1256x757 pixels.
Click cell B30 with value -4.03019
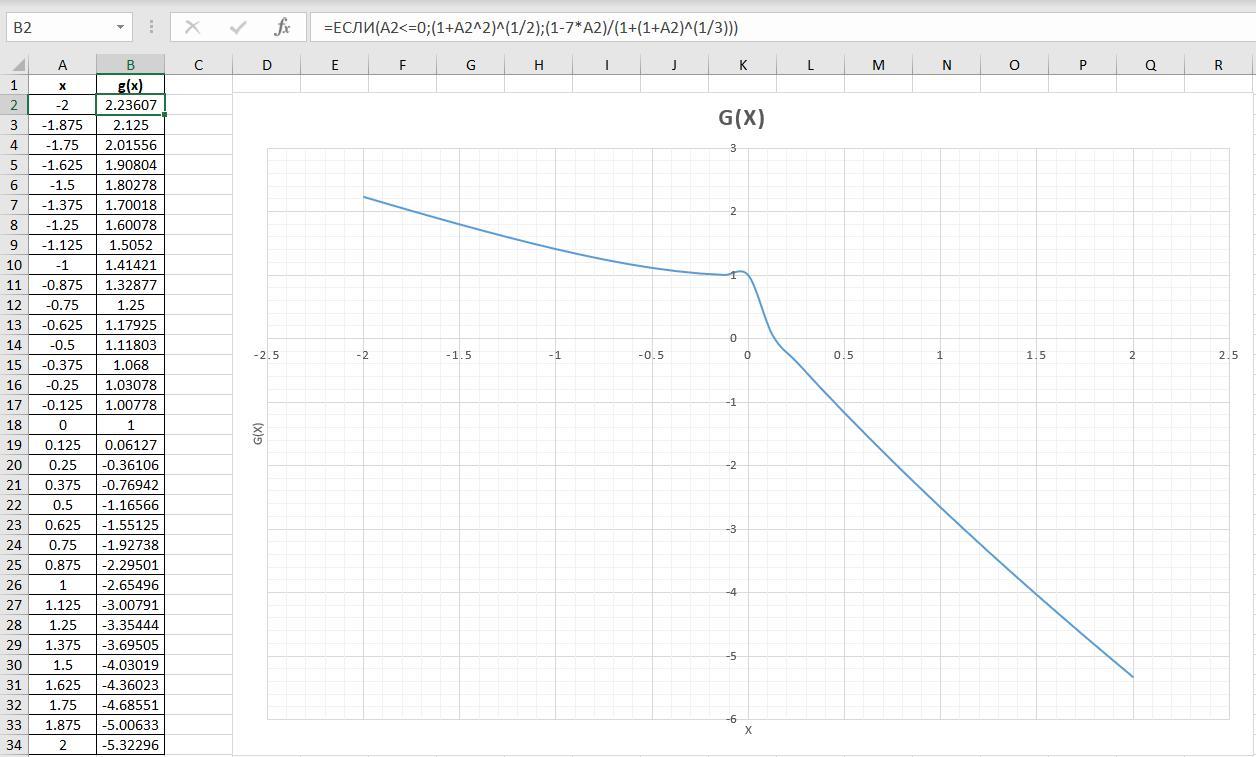[x=130, y=665]
